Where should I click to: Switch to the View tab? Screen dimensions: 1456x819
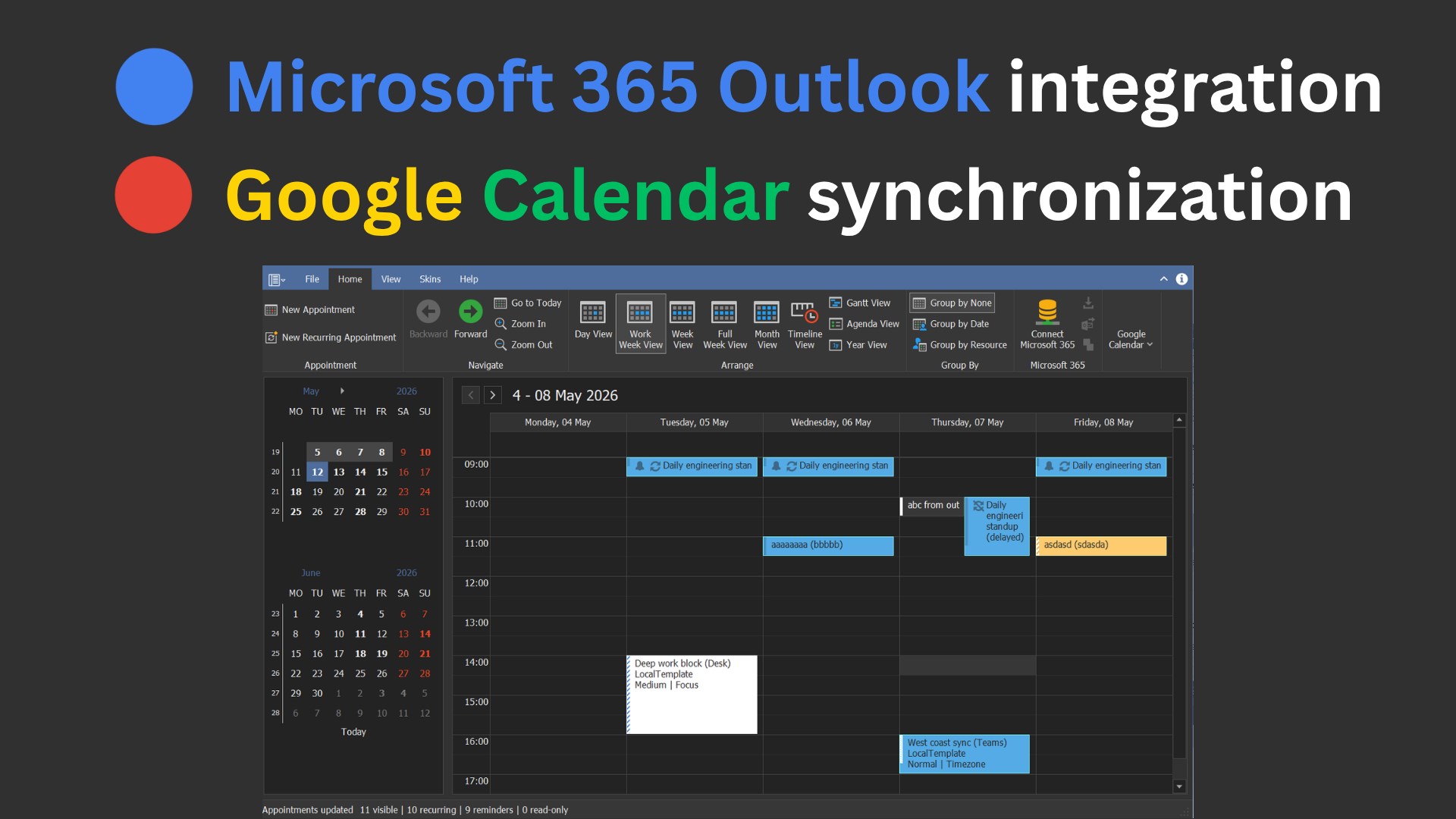click(x=391, y=279)
